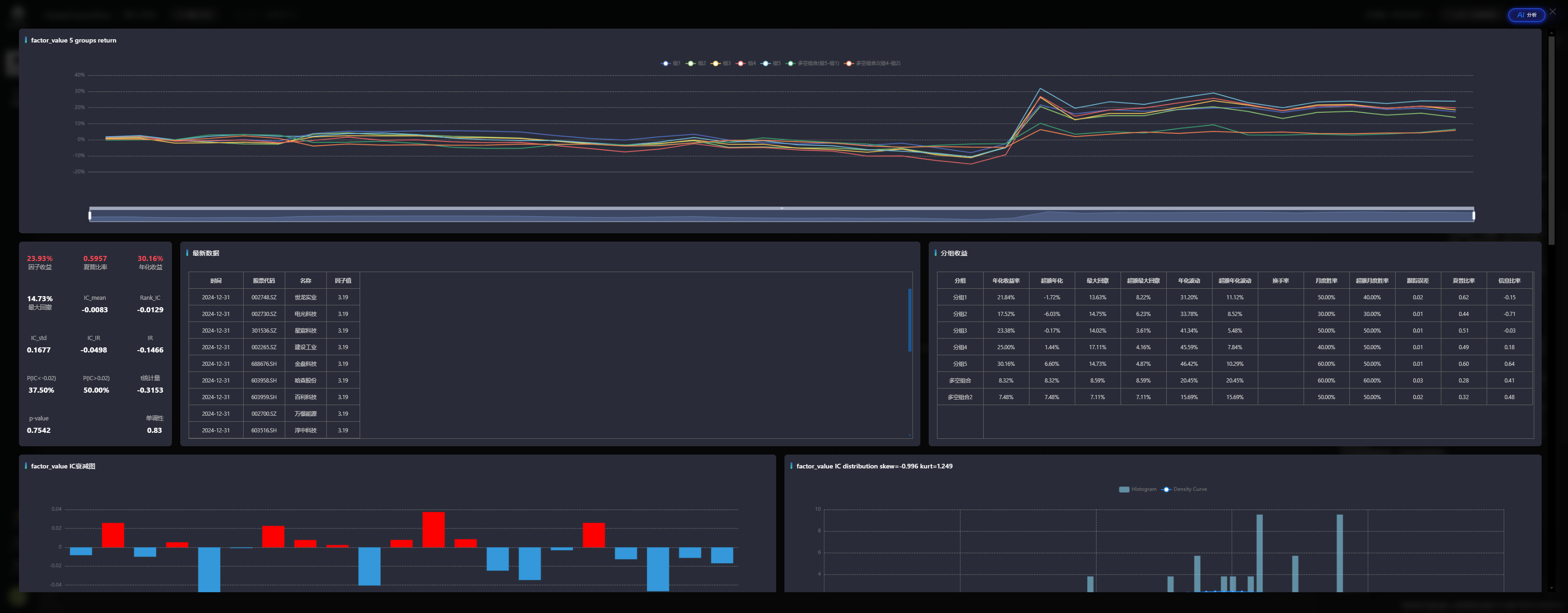The width and height of the screenshot is (1568, 613).
Task: Click 股票代码 column header
Action: 263,280
